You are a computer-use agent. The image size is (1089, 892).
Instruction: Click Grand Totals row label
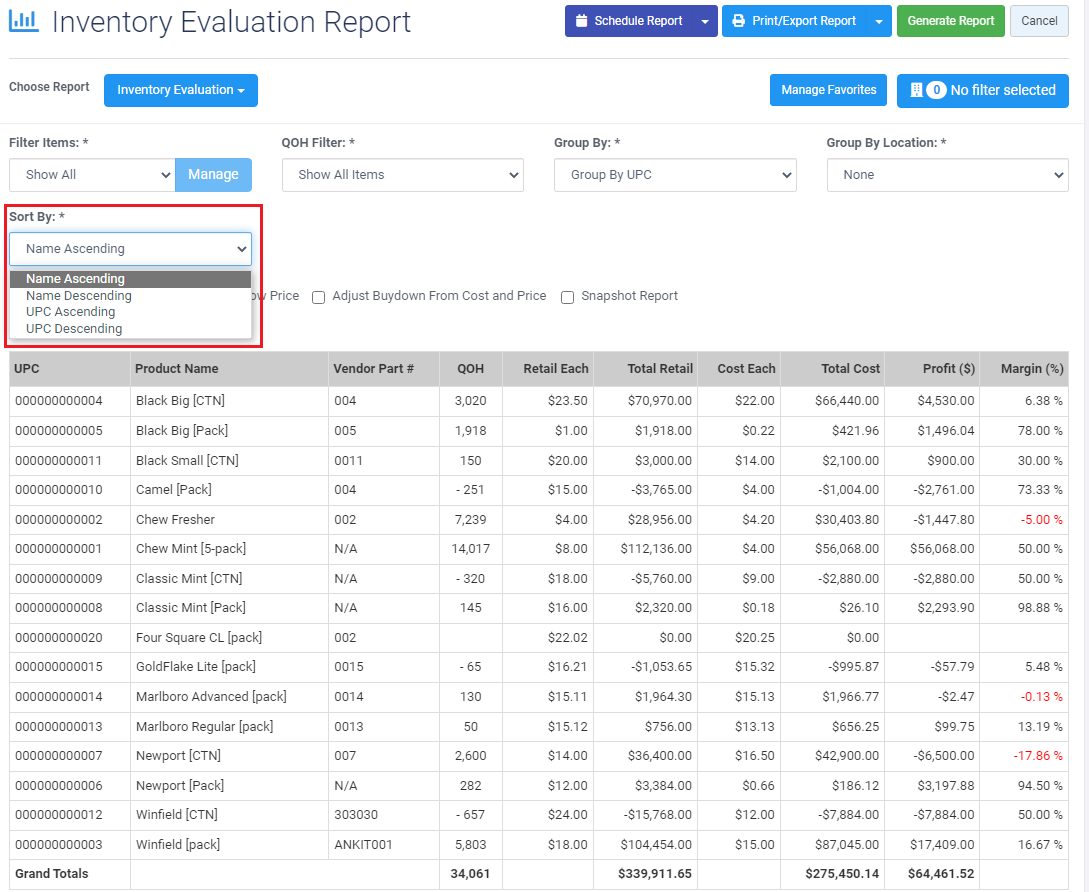click(52, 874)
